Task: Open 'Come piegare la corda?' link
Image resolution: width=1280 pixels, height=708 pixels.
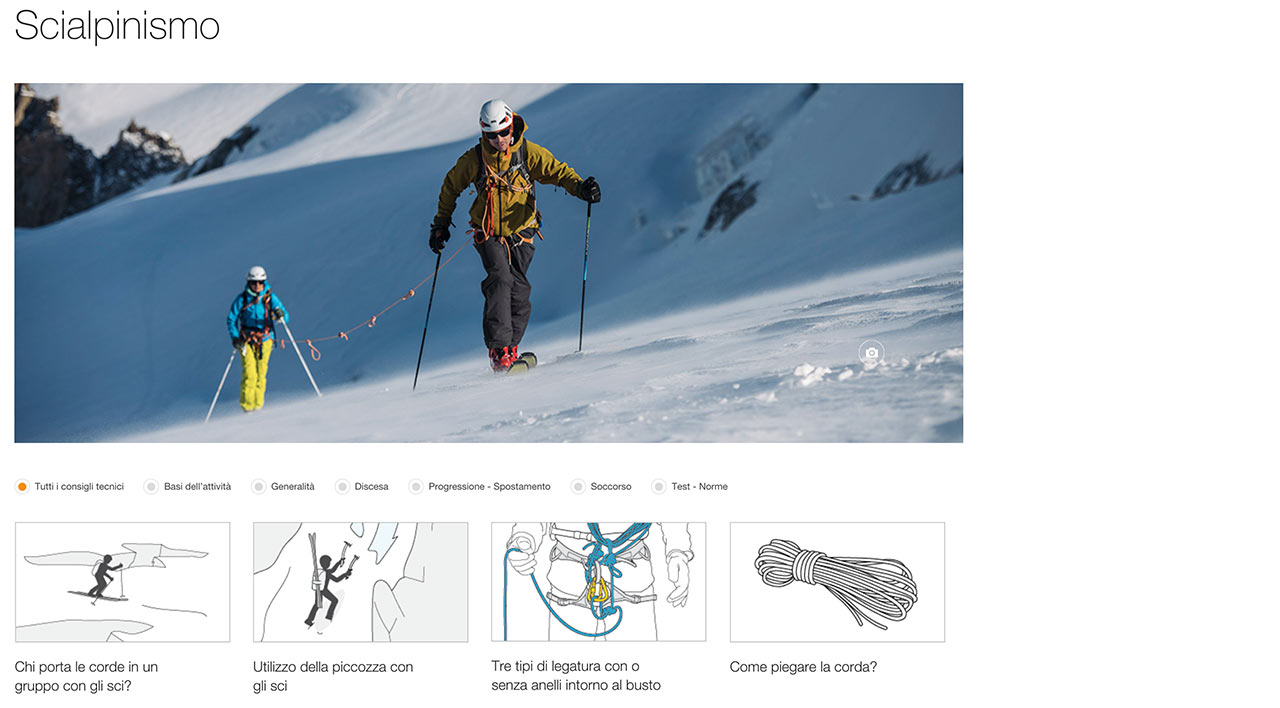Action: click(x=803, y=667)
